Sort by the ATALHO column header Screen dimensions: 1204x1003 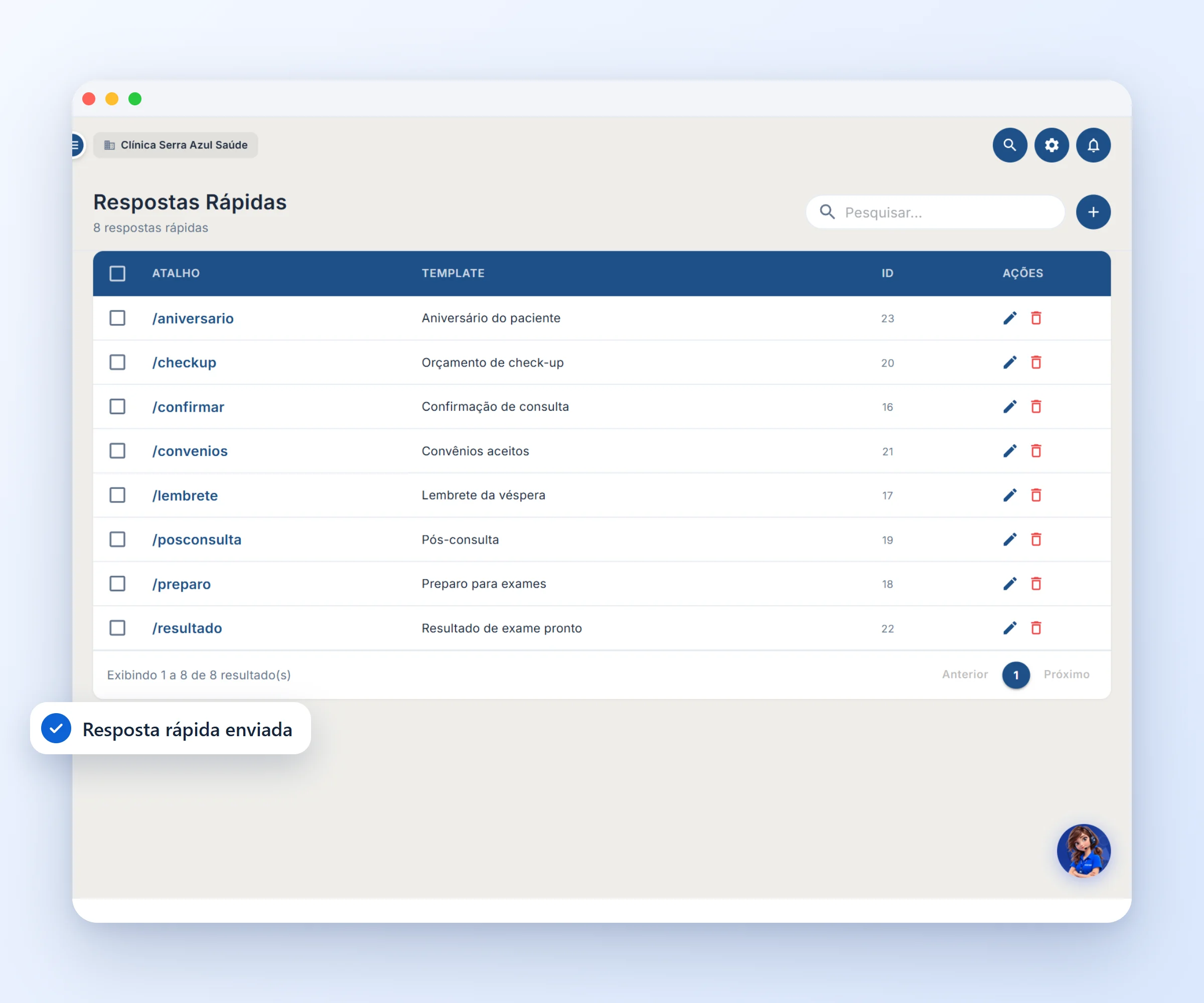point(176,273)
